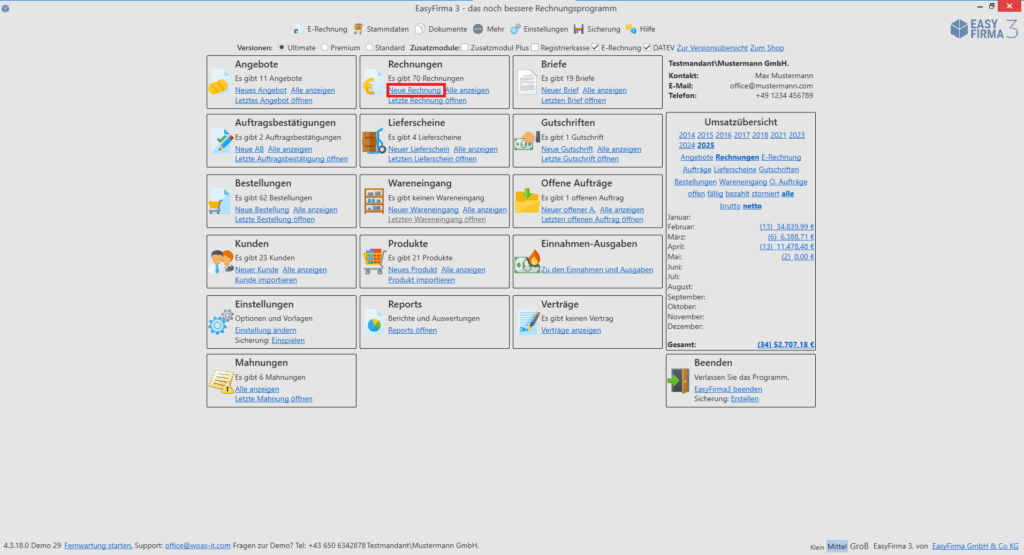Open the Februar revenue amount link
The image size is (1024, 555).
786,227
